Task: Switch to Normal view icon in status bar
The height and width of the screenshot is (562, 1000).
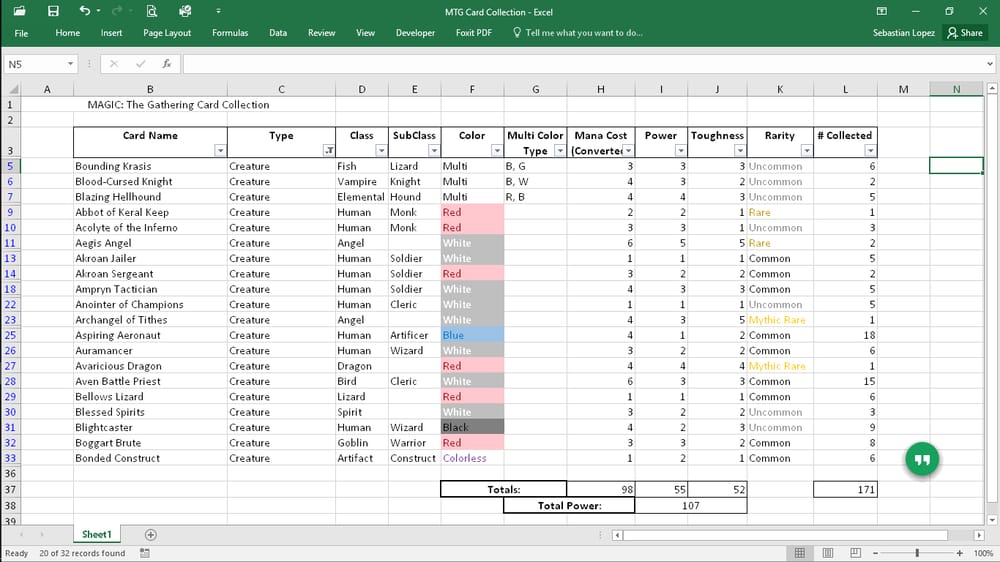Action: 800,553
